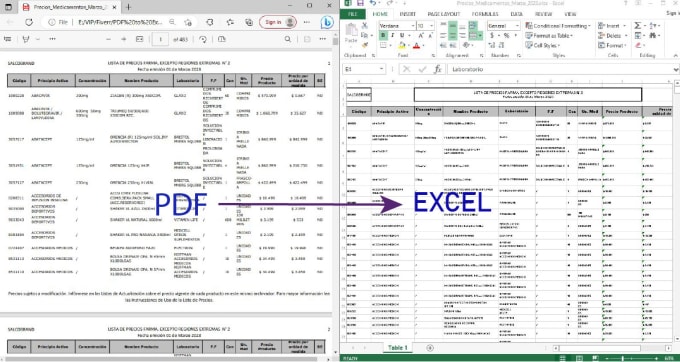The image size is (680, 362).
Task: Rotate the PDF page
Action: point(203,39)
